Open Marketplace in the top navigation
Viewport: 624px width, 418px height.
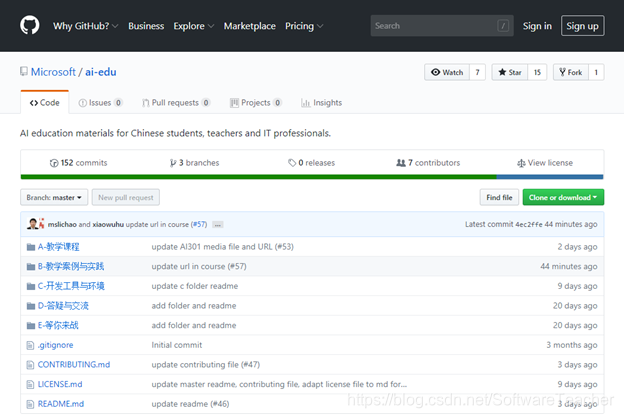tap(250, 26)
